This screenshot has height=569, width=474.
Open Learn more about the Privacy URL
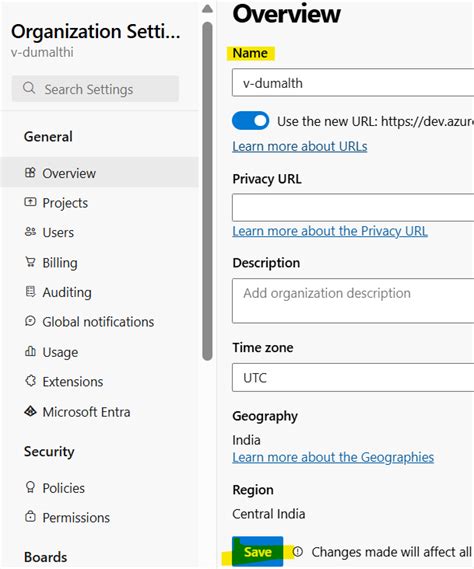point(330,231)
